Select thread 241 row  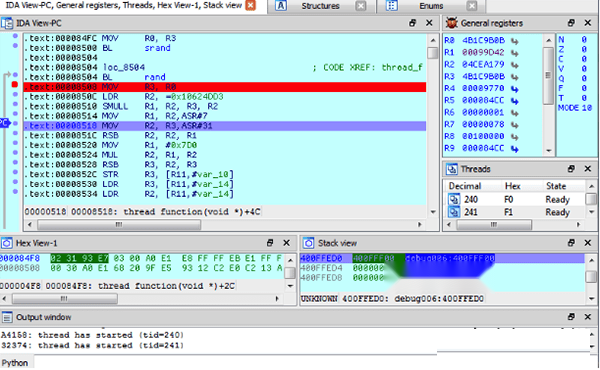click(515, 212)
